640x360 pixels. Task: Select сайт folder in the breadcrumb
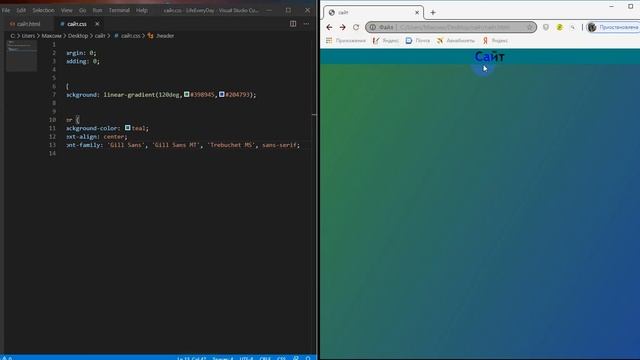pyautogui.click(x=100, y=36)
